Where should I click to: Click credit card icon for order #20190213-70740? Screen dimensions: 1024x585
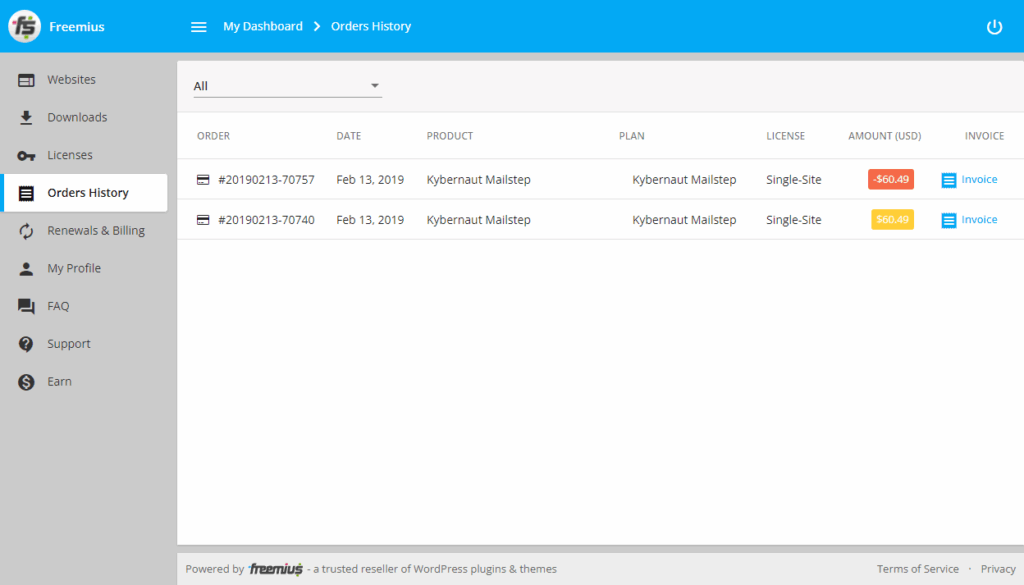point(203,220)
